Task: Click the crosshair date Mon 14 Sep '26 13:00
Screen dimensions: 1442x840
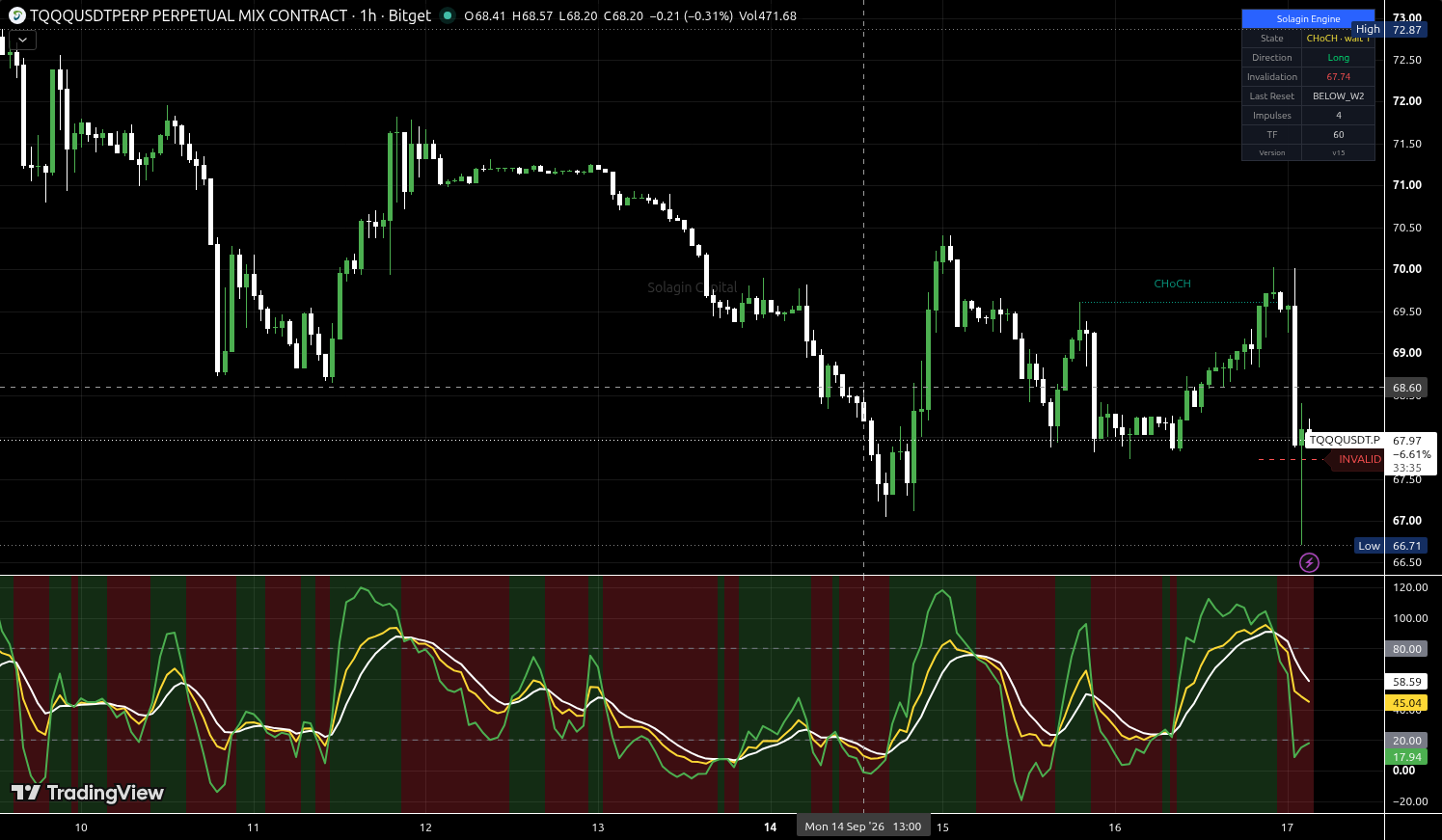Action: pyautogui.click(x=863, y=826)
